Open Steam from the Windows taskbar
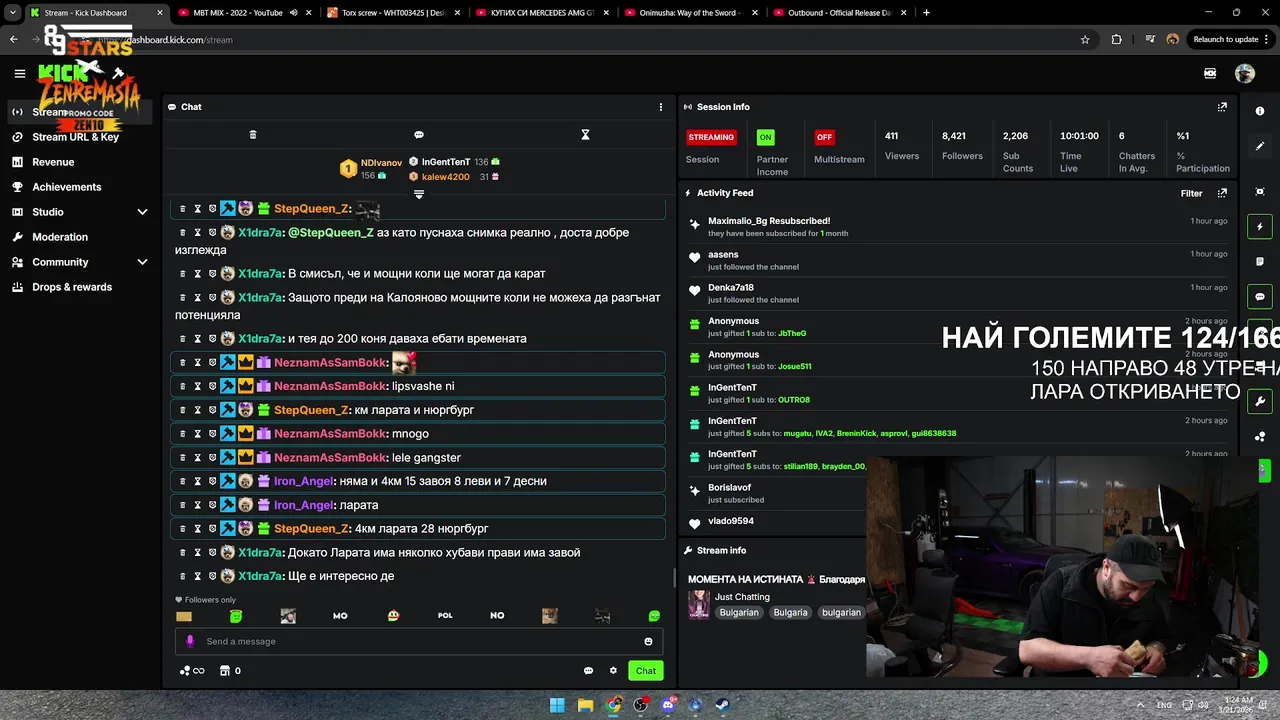Image resolution: width=1280 pixels, height=720 pixels. point(723,705)
